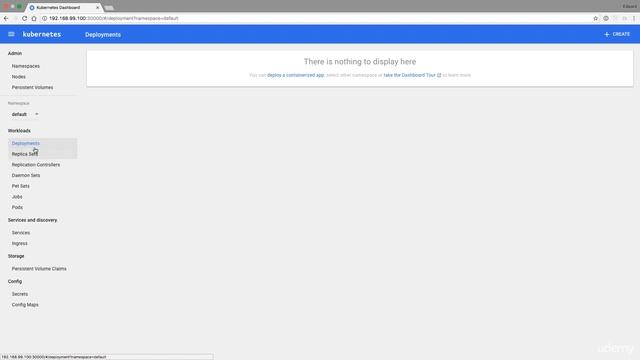Screen dimensions: 640x360
Task: Open the Chrome menu dots
Action: coord(634,18)
